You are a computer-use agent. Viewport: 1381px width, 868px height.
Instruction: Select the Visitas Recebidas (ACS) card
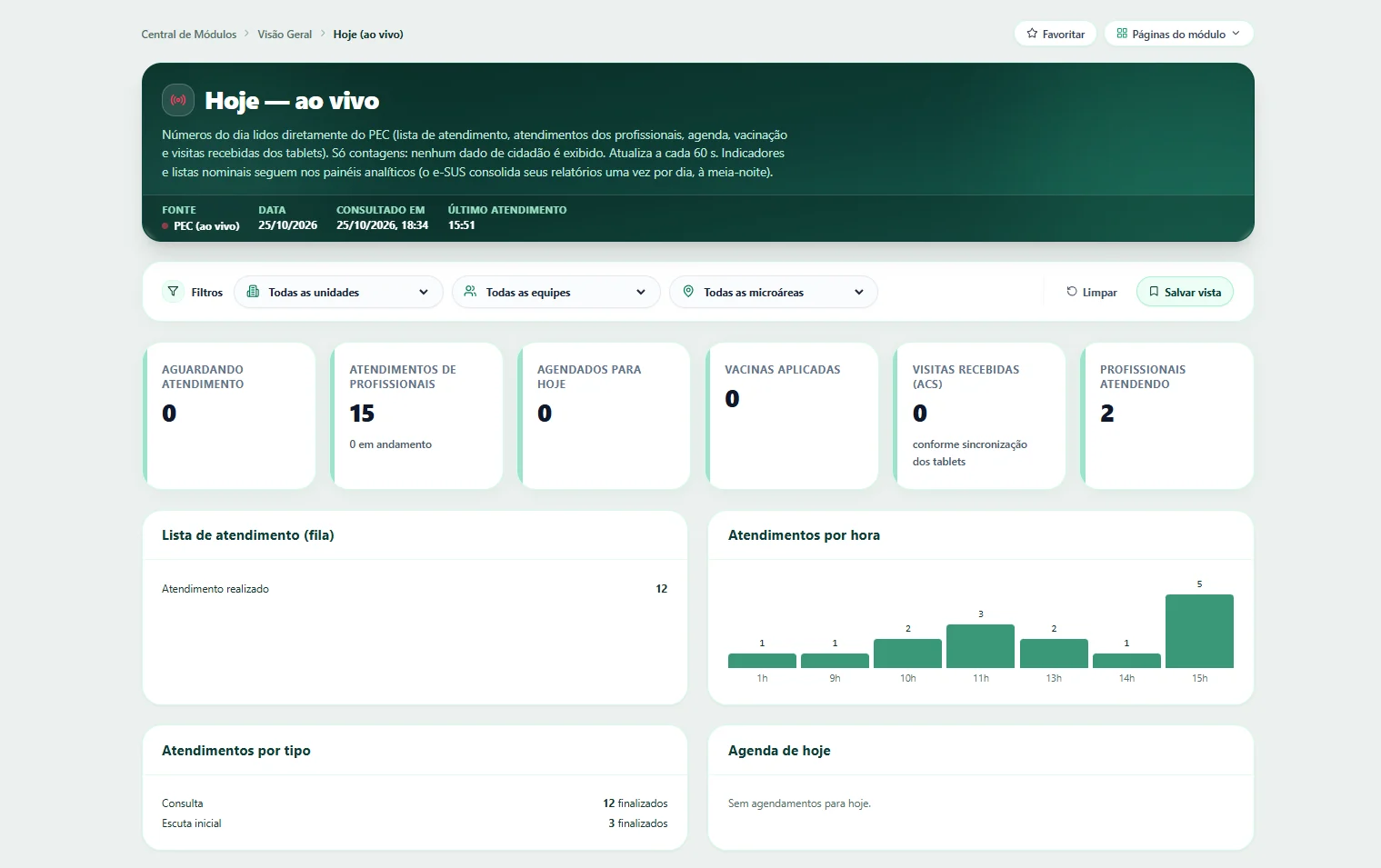click(979, 415)
